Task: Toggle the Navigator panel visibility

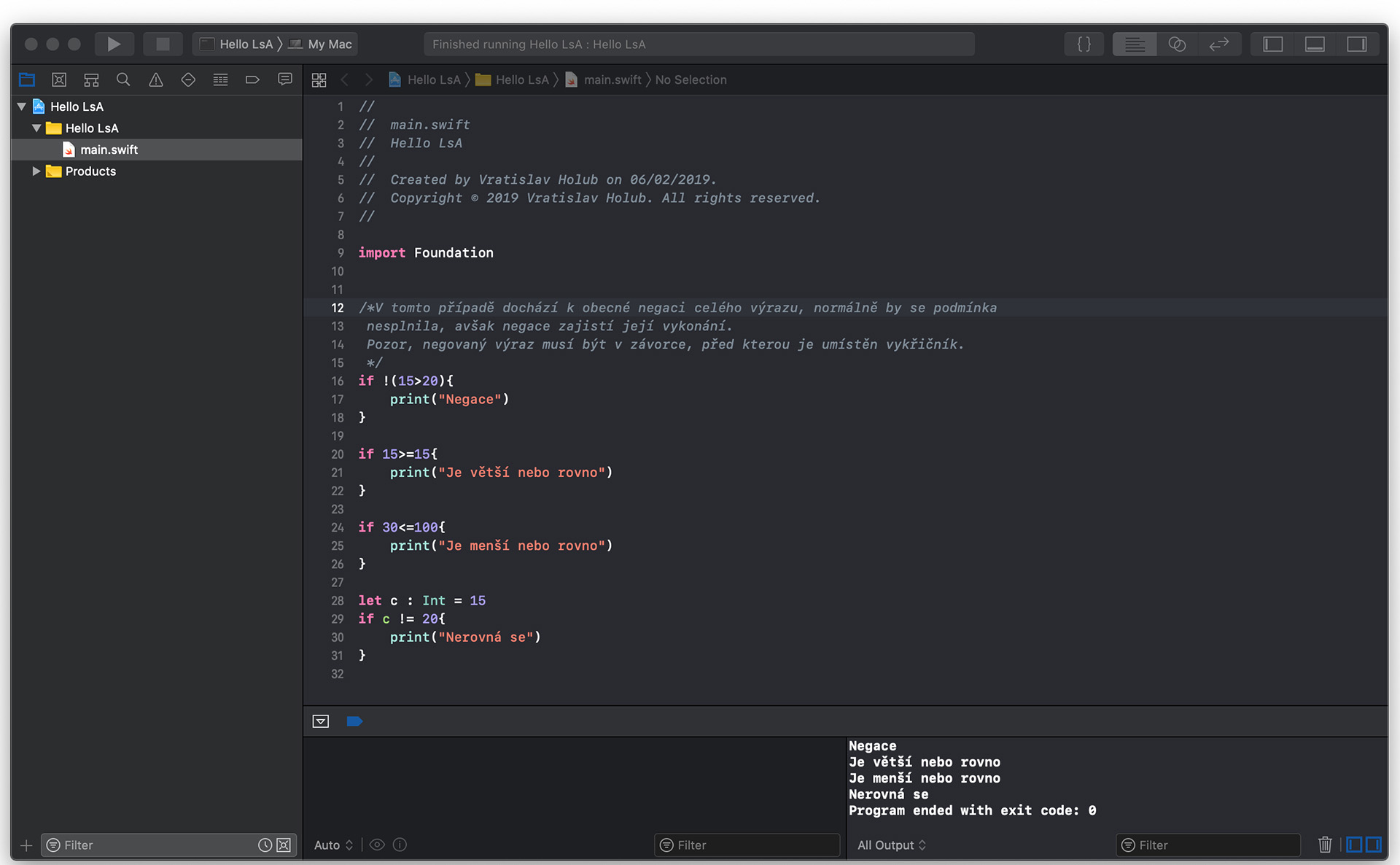Action: (x=1272, y=44)
